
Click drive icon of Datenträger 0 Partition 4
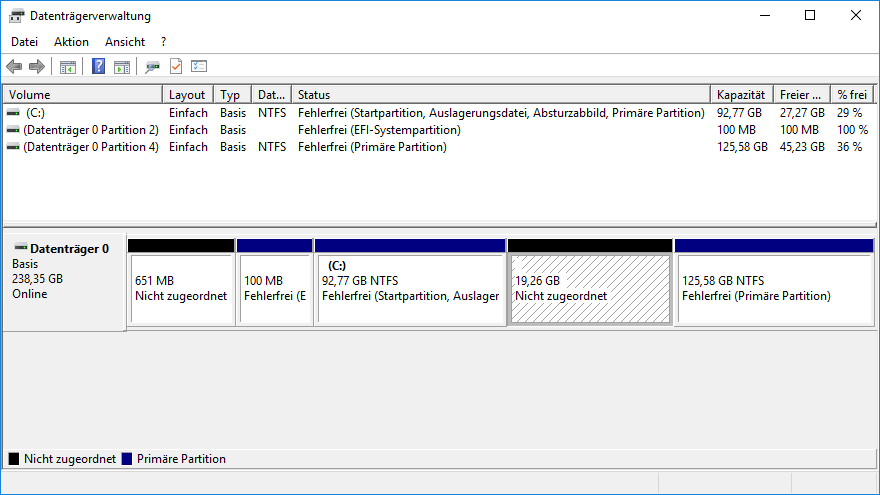coord(13,146)
